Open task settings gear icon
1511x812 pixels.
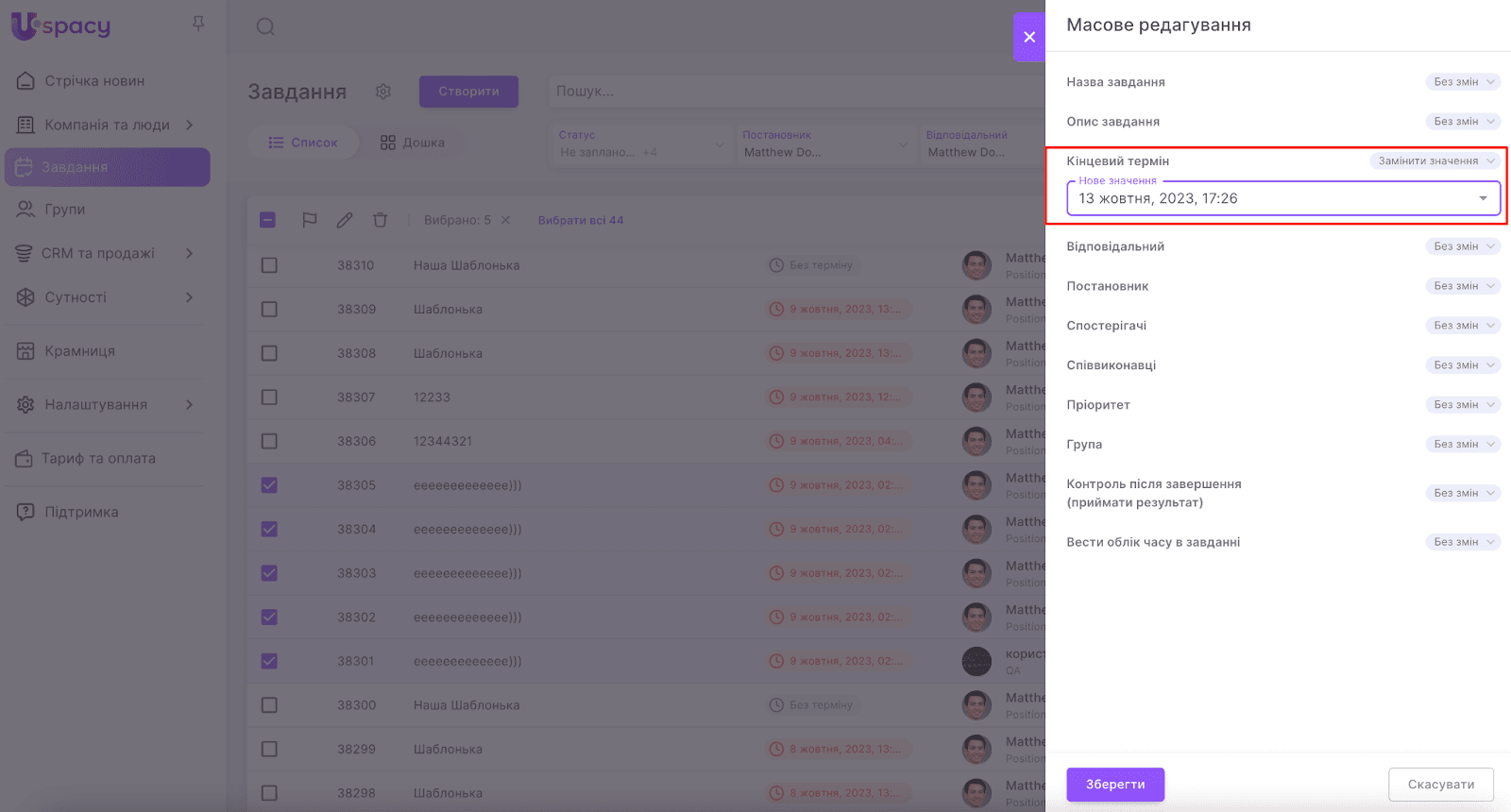pyautogui.click(x=382, y=92)
